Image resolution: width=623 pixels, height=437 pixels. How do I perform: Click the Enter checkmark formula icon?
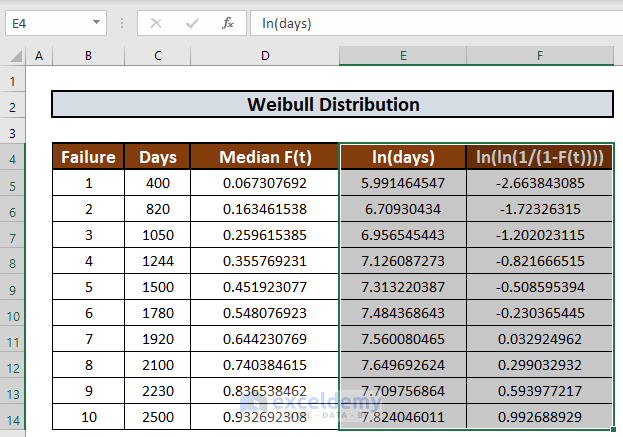(x=192, y=22)
